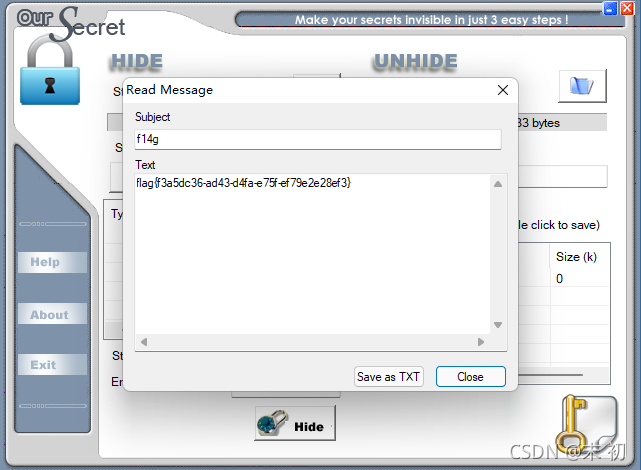Click the Save as TXT button

pyautogui.click(x=388, y=376)
